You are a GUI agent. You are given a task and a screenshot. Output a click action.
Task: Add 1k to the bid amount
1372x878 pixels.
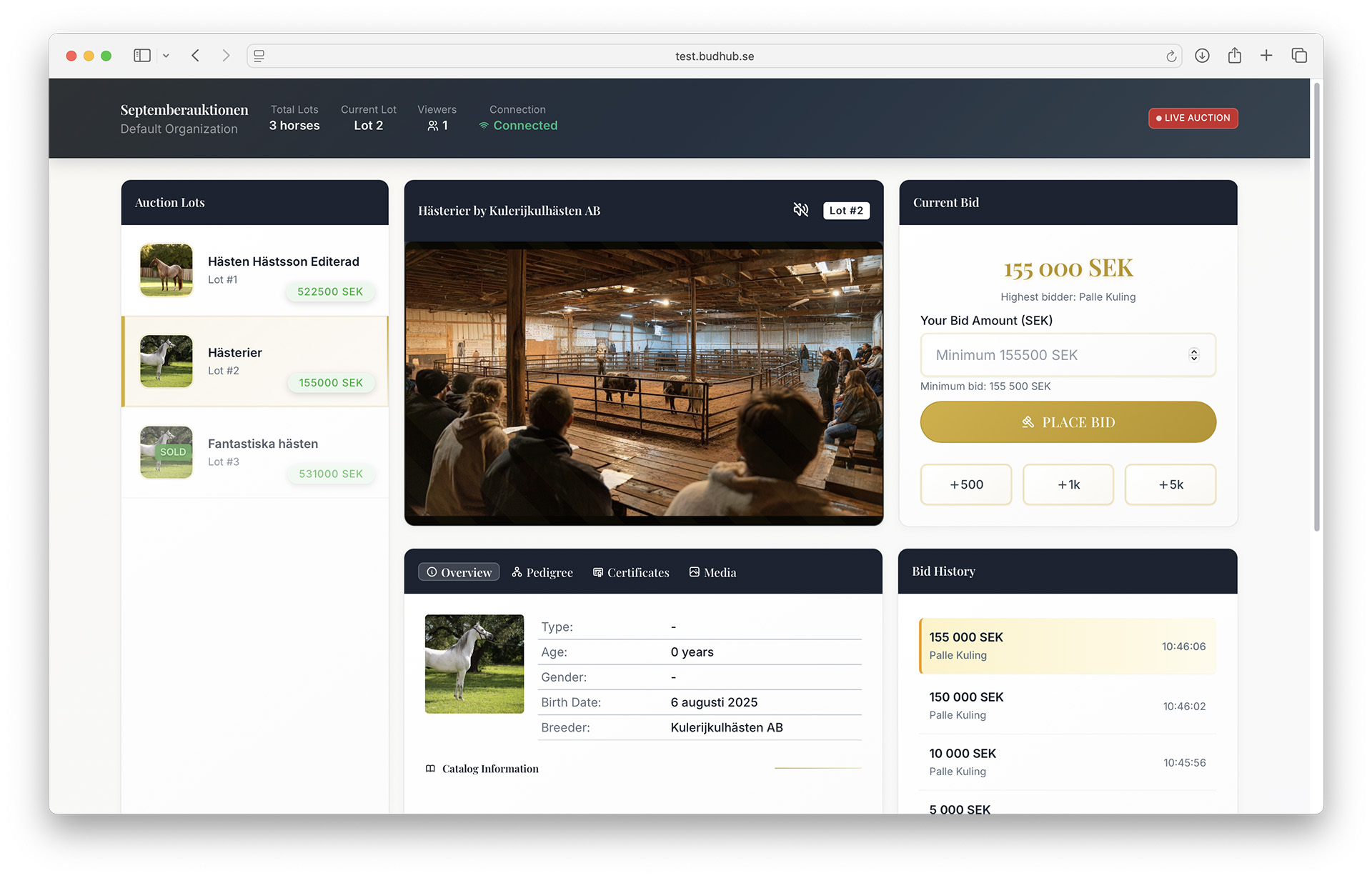(x=1068, y=484)
